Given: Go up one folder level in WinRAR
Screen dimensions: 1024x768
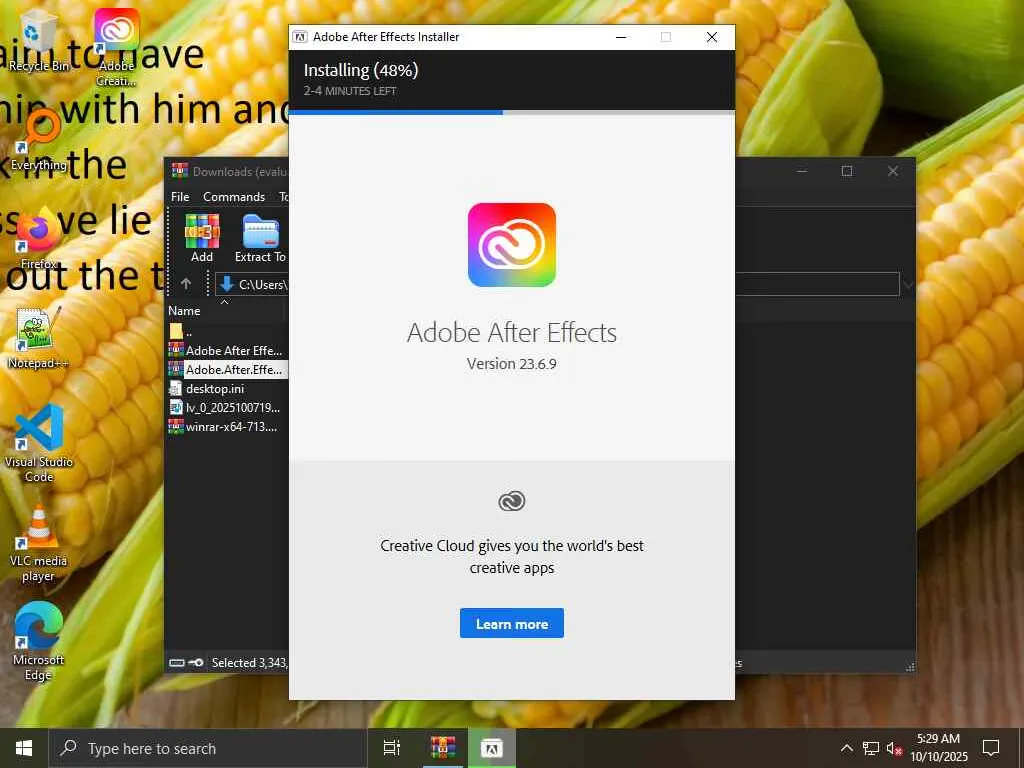Looking at the screenshot, I should coord(186,284).
